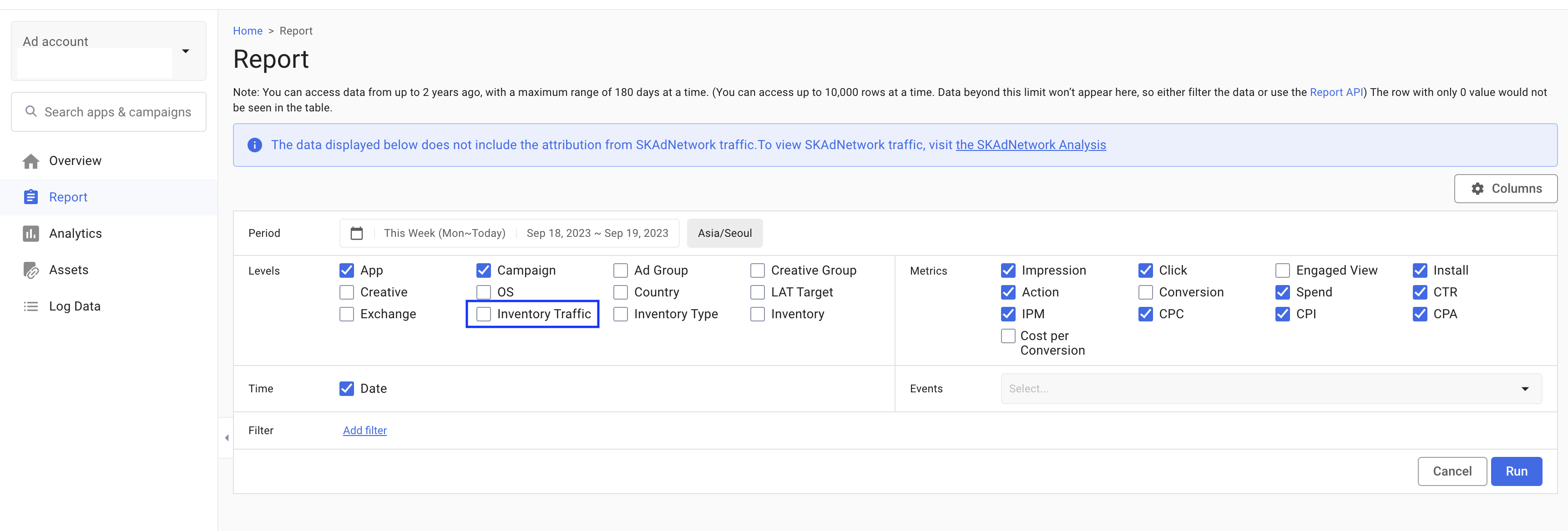This screenshot has width=1568, height=531.
Task: Click the Assets link icon
Action: 31,270
